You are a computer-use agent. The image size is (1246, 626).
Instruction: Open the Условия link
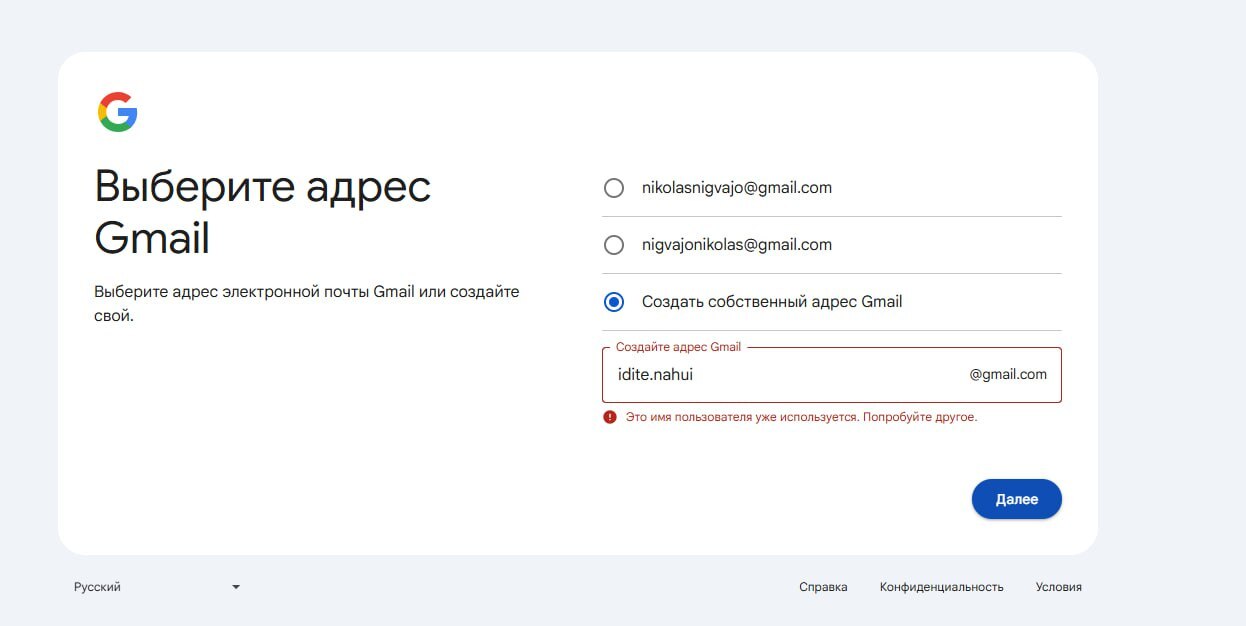(x=1058, y=587)
